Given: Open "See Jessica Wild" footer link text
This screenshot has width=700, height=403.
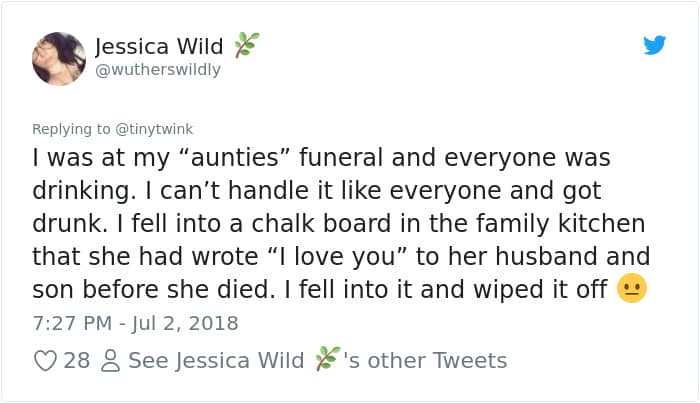Looking at the screenshot, I should [x=215, y=361].
